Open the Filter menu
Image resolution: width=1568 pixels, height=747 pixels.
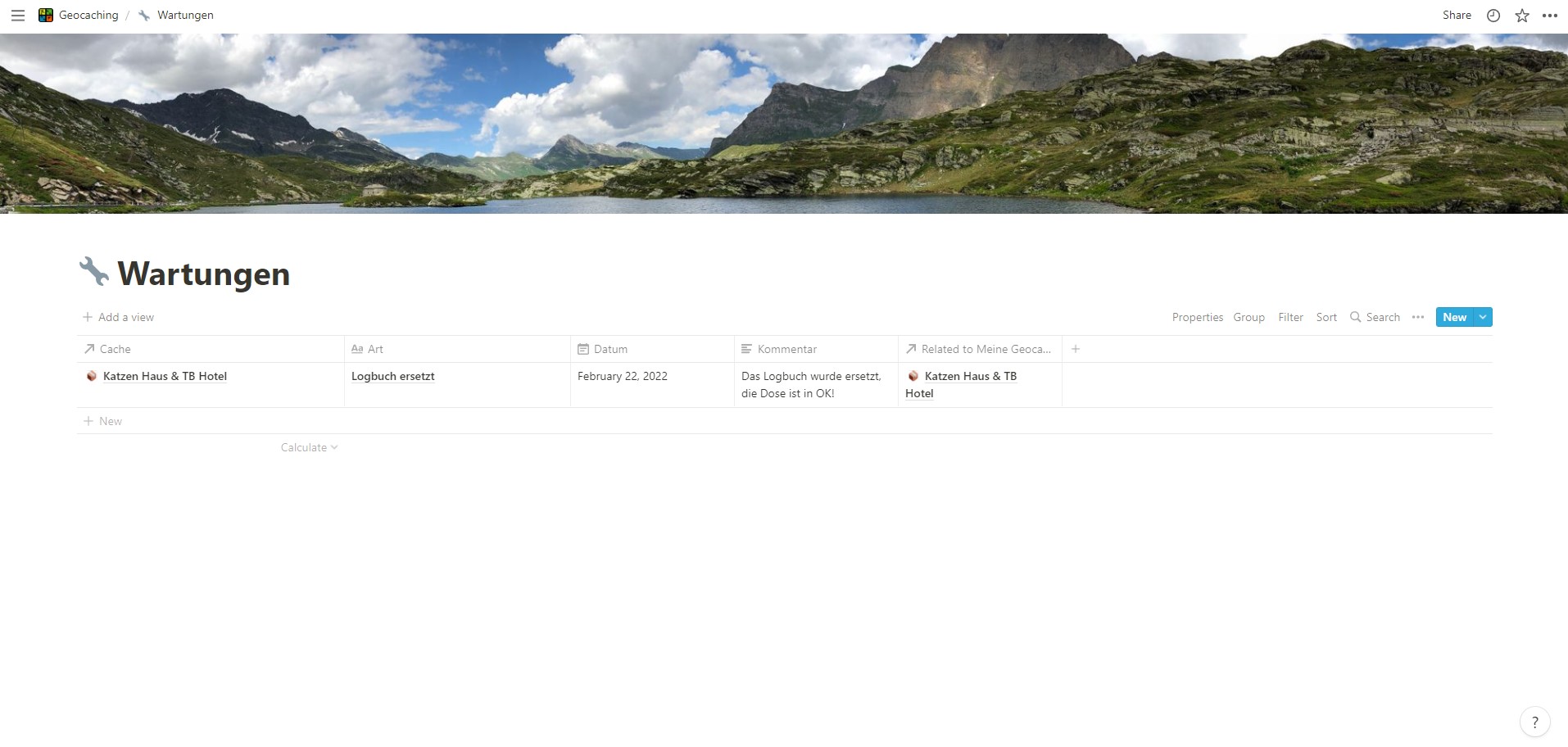click(1290, 317)
